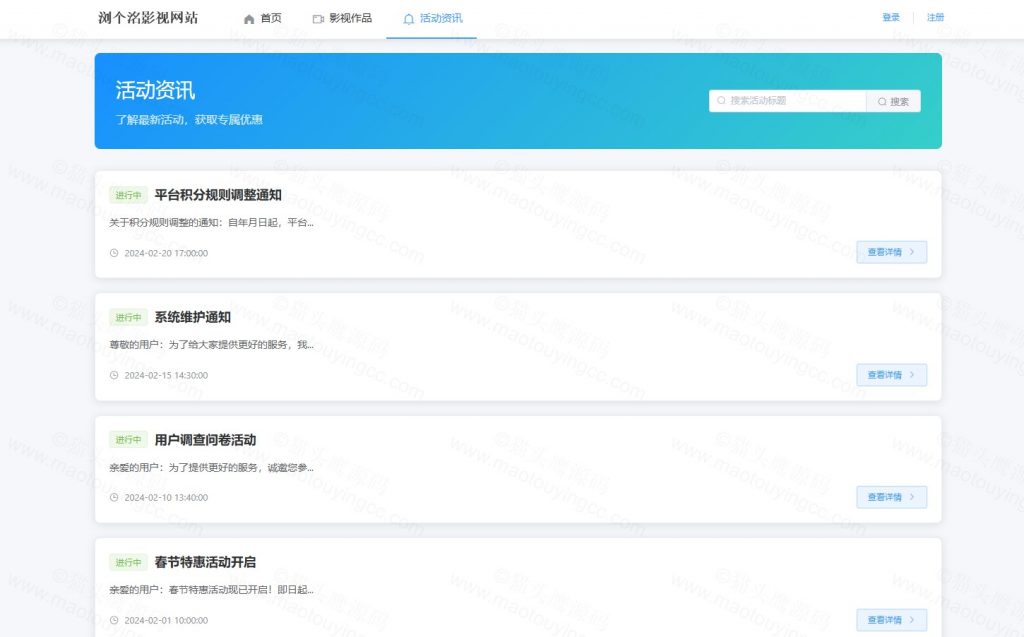This screenshot has height=637, width=1024.
Task: Click the home icon beside 首页
Action: tap(249, 19)
